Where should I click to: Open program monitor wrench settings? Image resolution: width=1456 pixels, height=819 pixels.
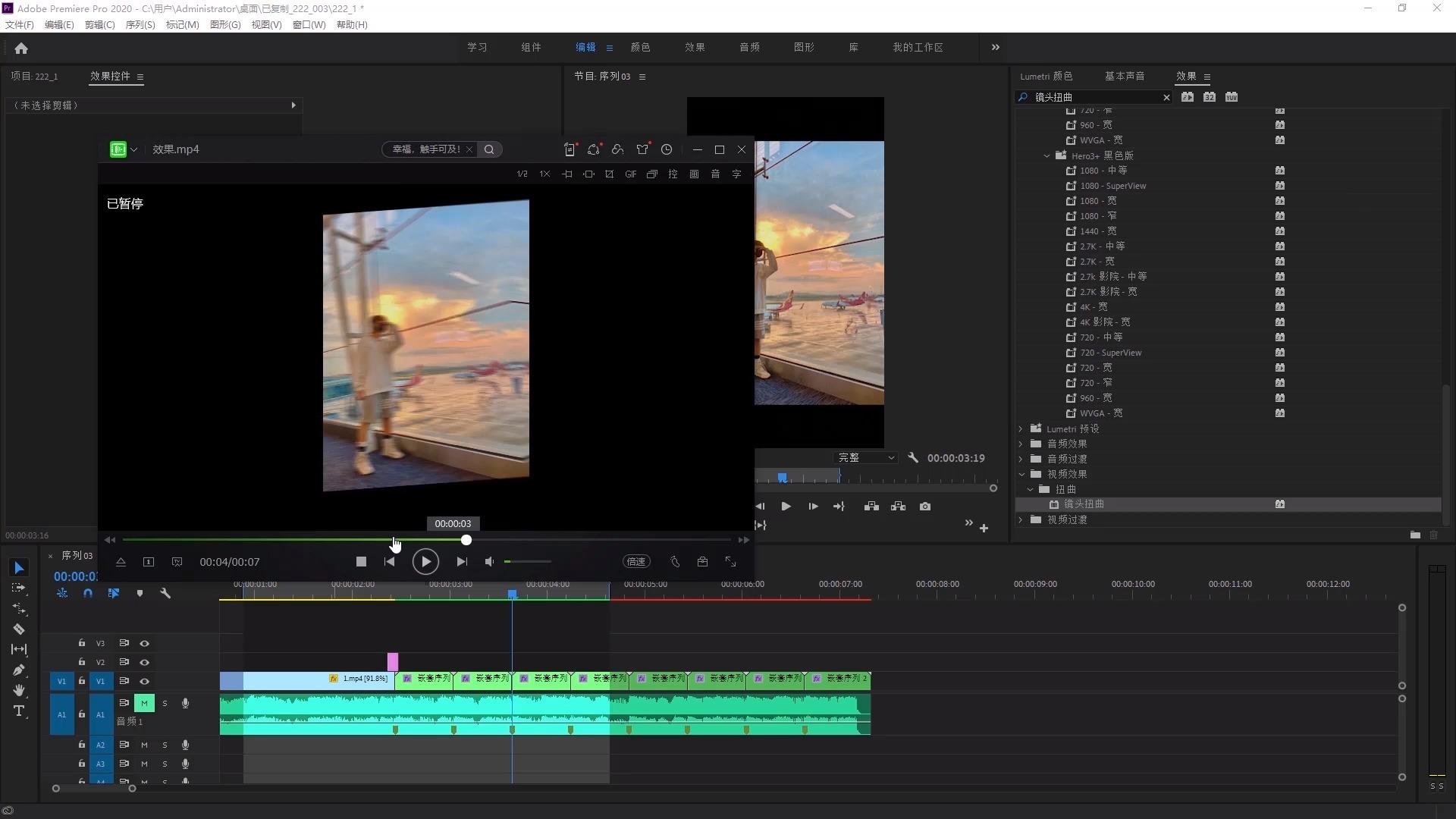click(913, 458)
